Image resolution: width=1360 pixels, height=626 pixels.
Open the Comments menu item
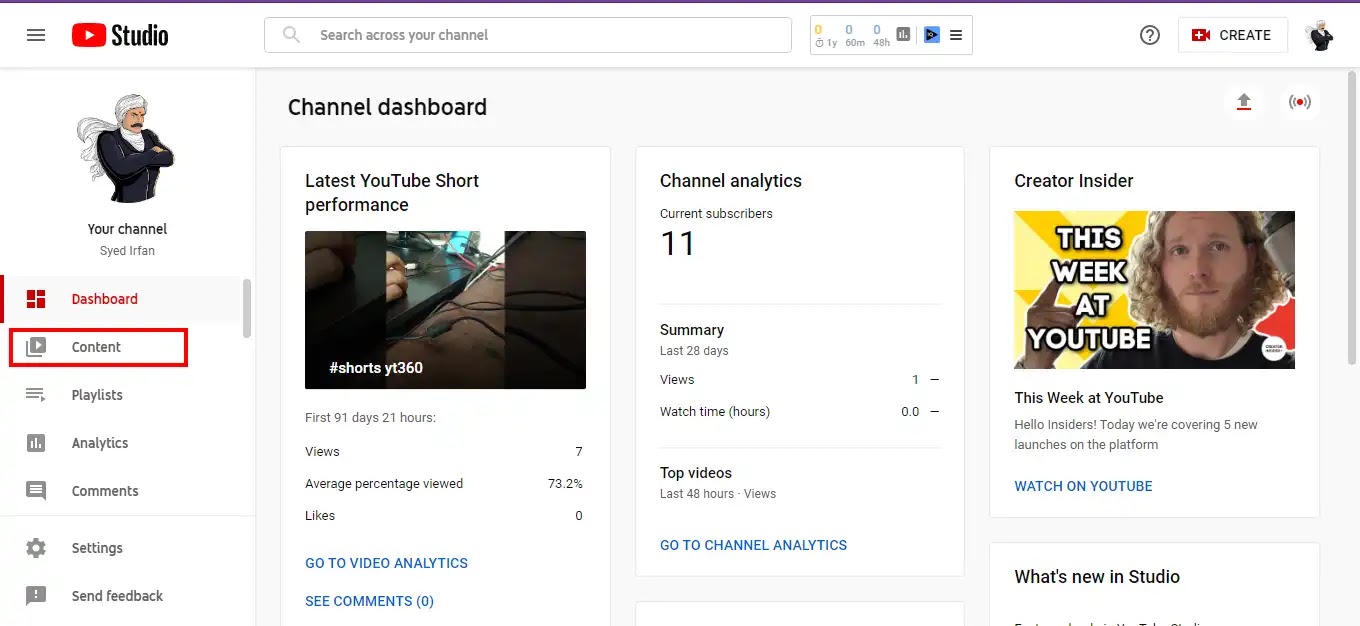(x=121, y=491)
